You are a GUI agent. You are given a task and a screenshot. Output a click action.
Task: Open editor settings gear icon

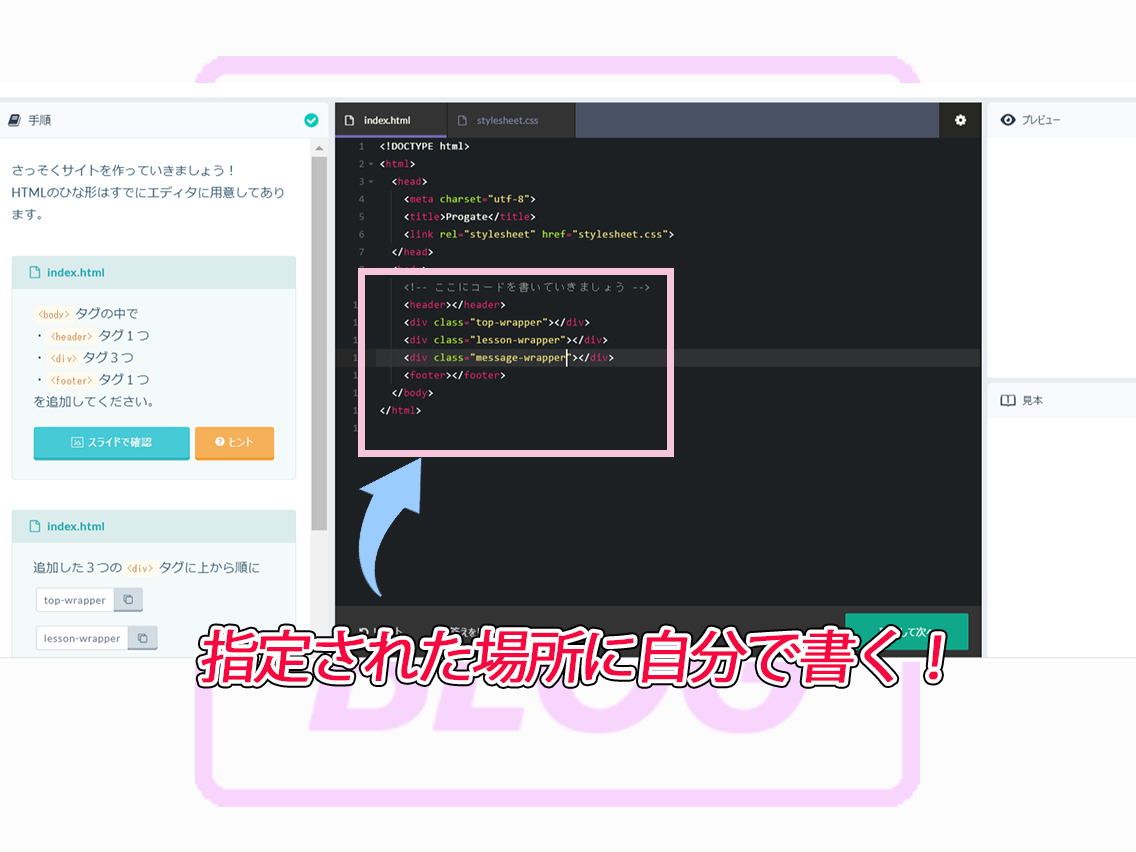point(960,120)
